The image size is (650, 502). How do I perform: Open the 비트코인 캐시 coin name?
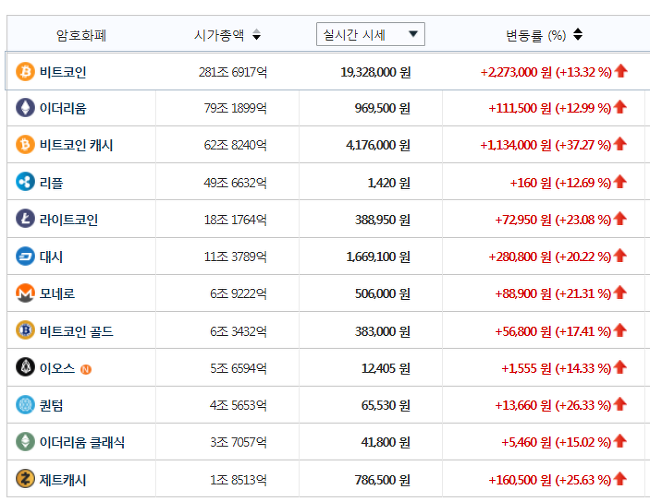click(x=76, y=146)
